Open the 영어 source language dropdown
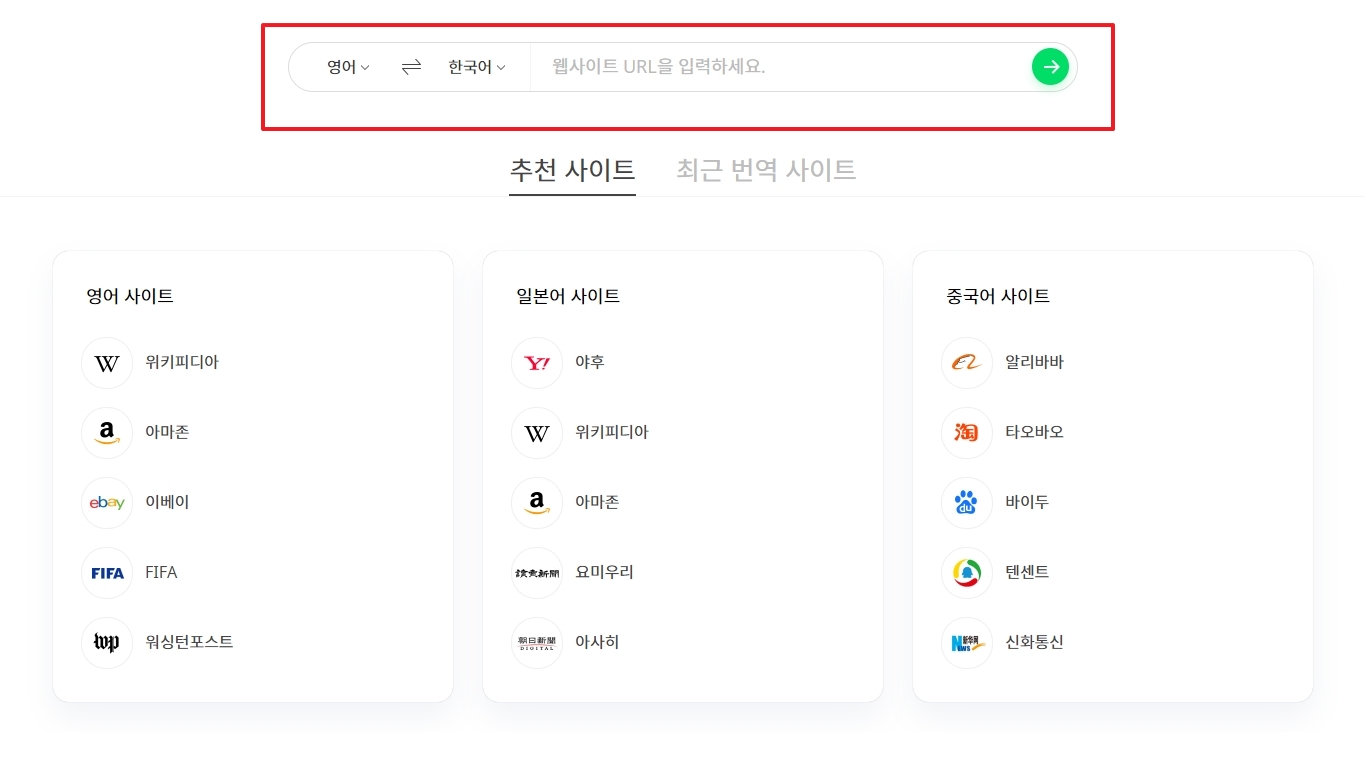This screenshot has width=1365, height=780. pos(347,66)
